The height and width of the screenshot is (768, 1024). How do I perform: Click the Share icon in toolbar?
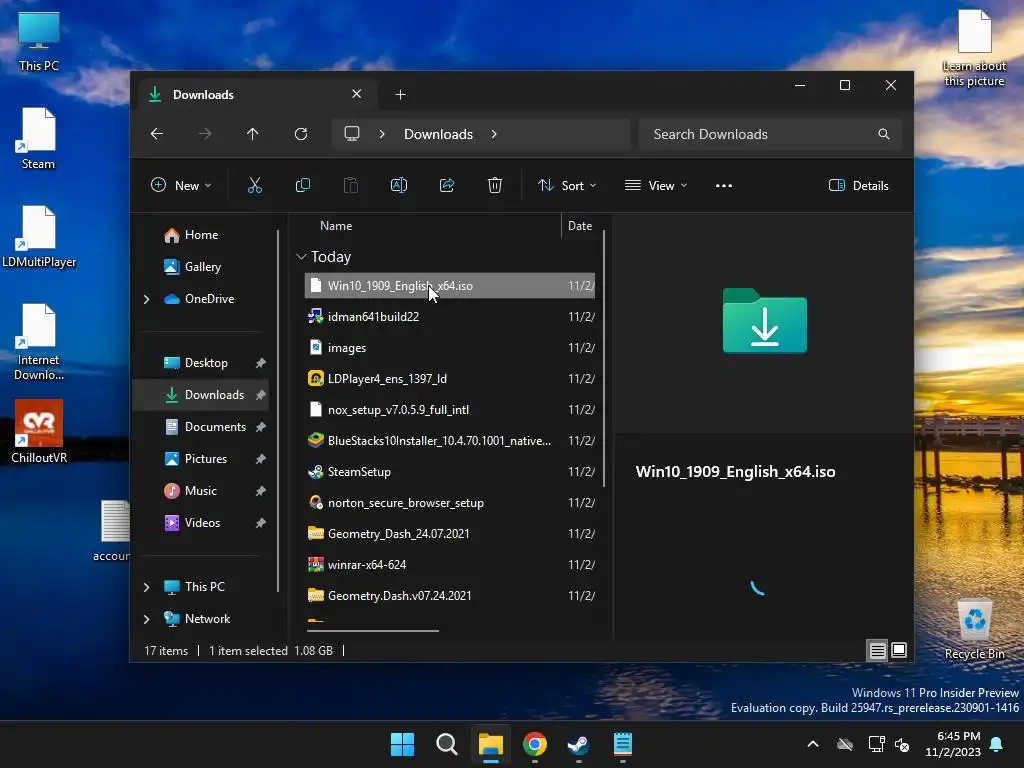[447, 185]
